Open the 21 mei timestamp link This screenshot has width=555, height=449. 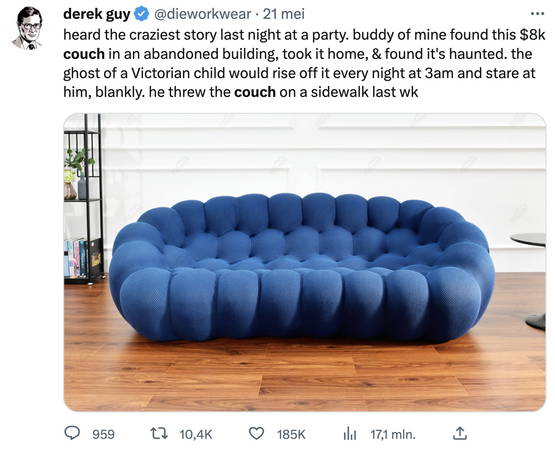284,14
